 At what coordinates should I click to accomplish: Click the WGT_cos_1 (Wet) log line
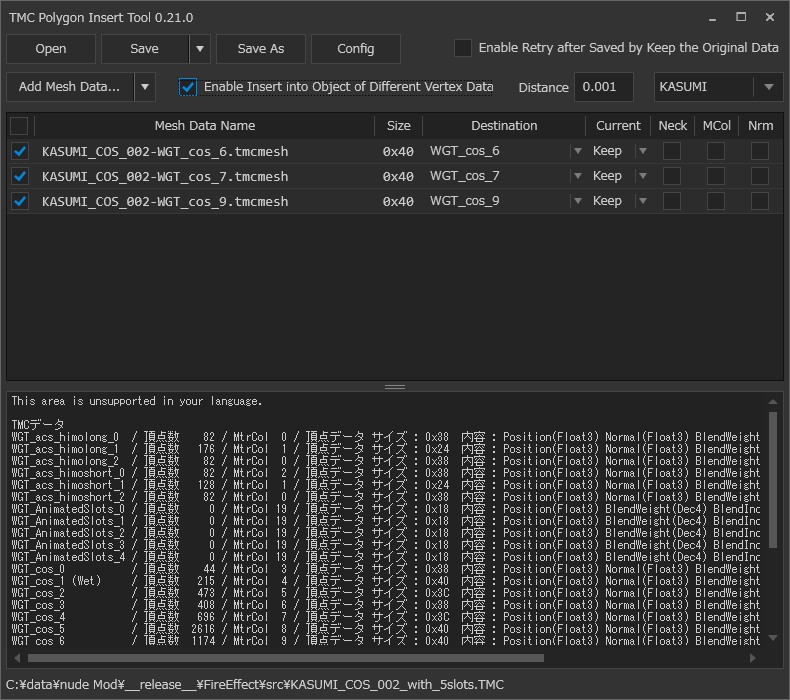pos(385,581)
